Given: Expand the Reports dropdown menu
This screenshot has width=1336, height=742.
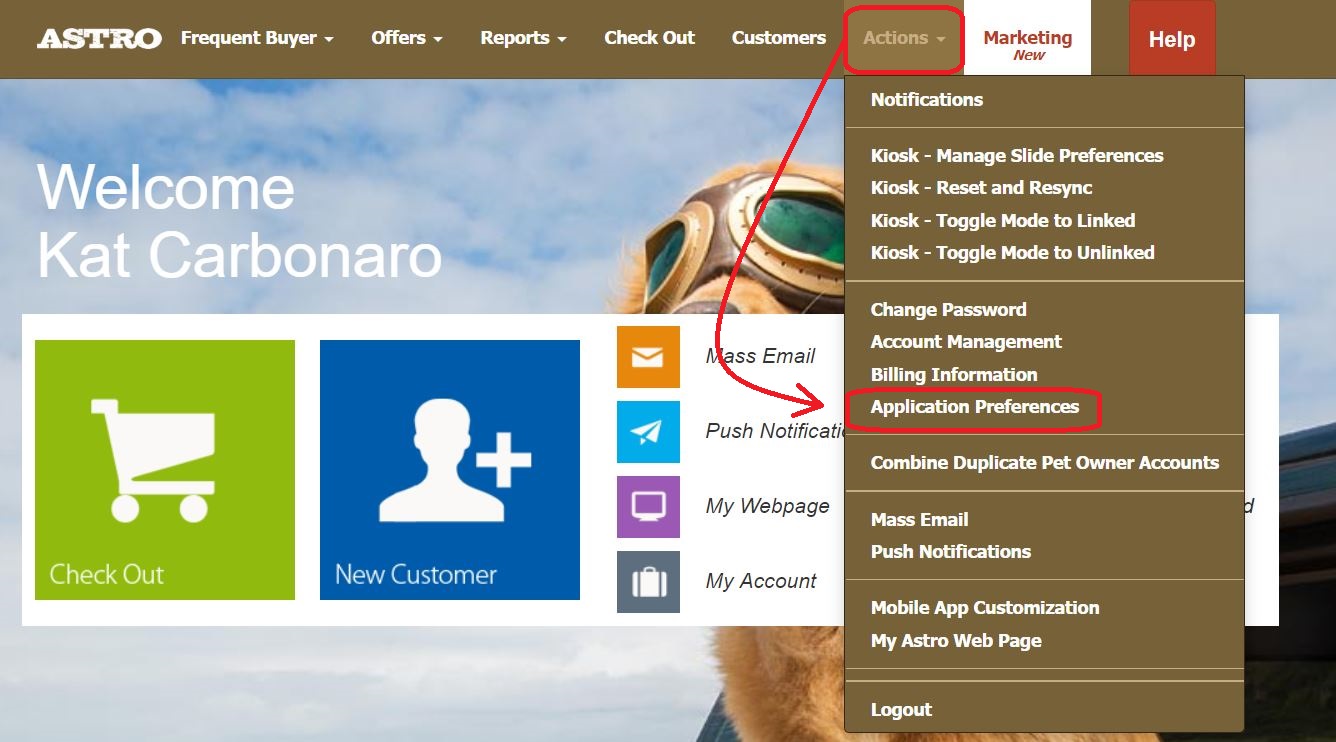Looking at the screenshot, I should [523, 38].
